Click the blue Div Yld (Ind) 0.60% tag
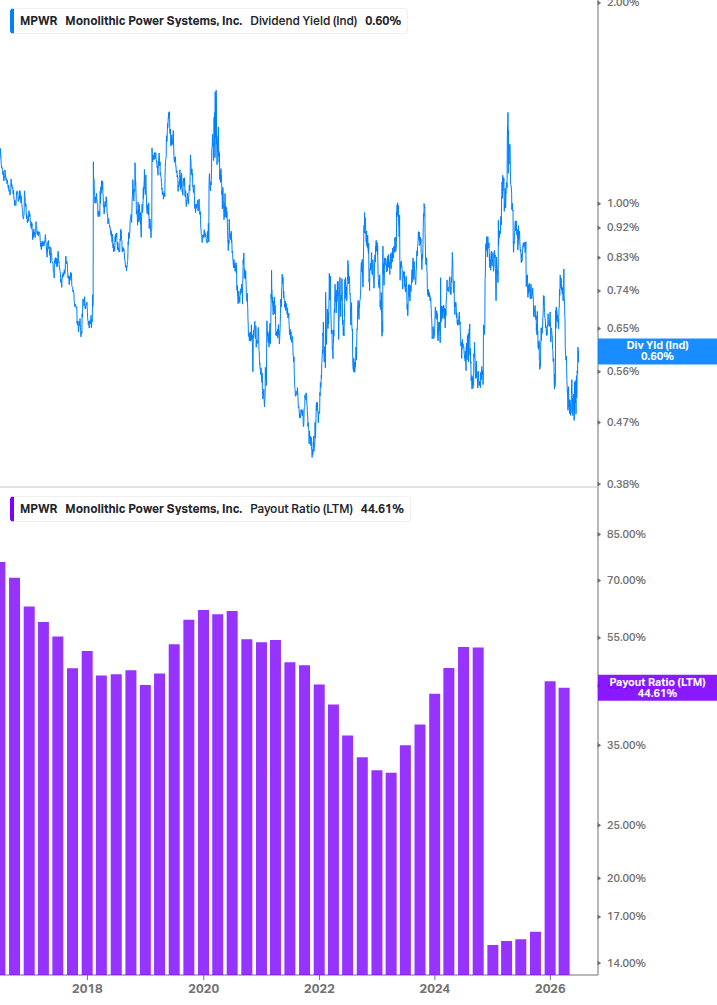Viewport: 717px width, 1005px height. tap(657, 351)
